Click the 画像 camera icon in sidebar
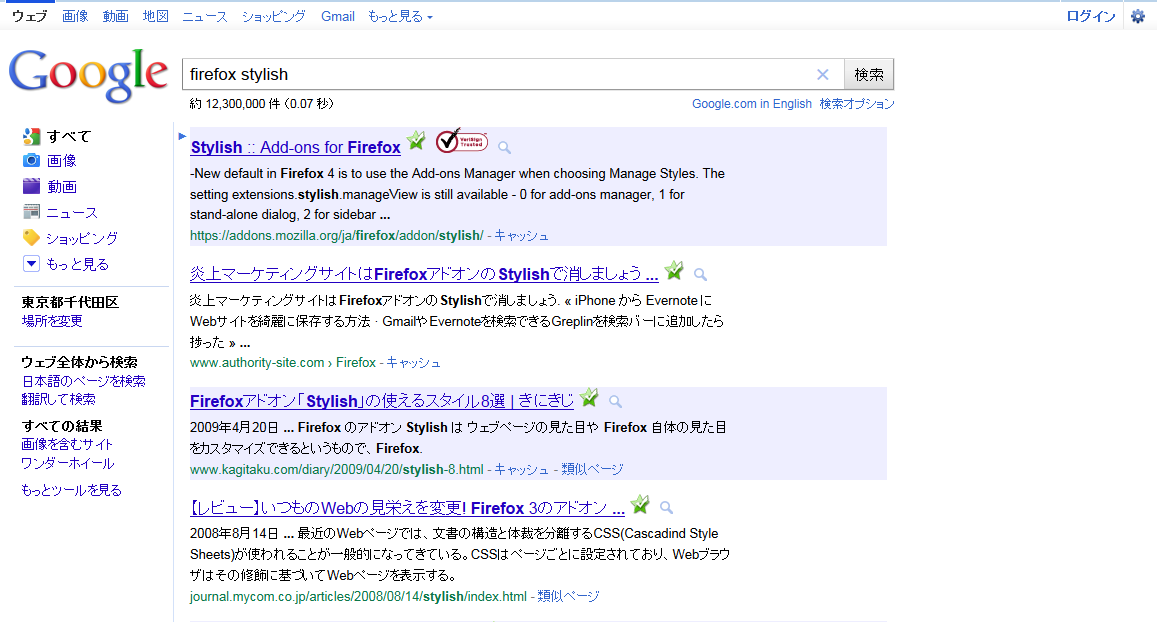Viewport: 1157px width, 622px height. pos(31,160)
